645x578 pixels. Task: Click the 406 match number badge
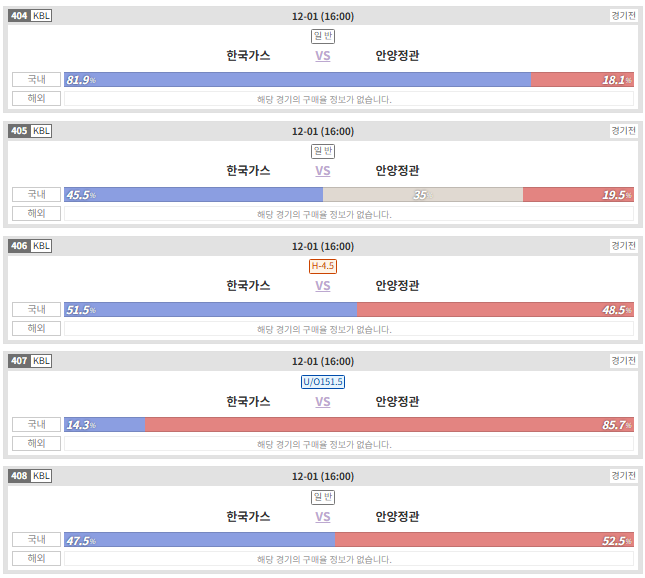point(19,246)
